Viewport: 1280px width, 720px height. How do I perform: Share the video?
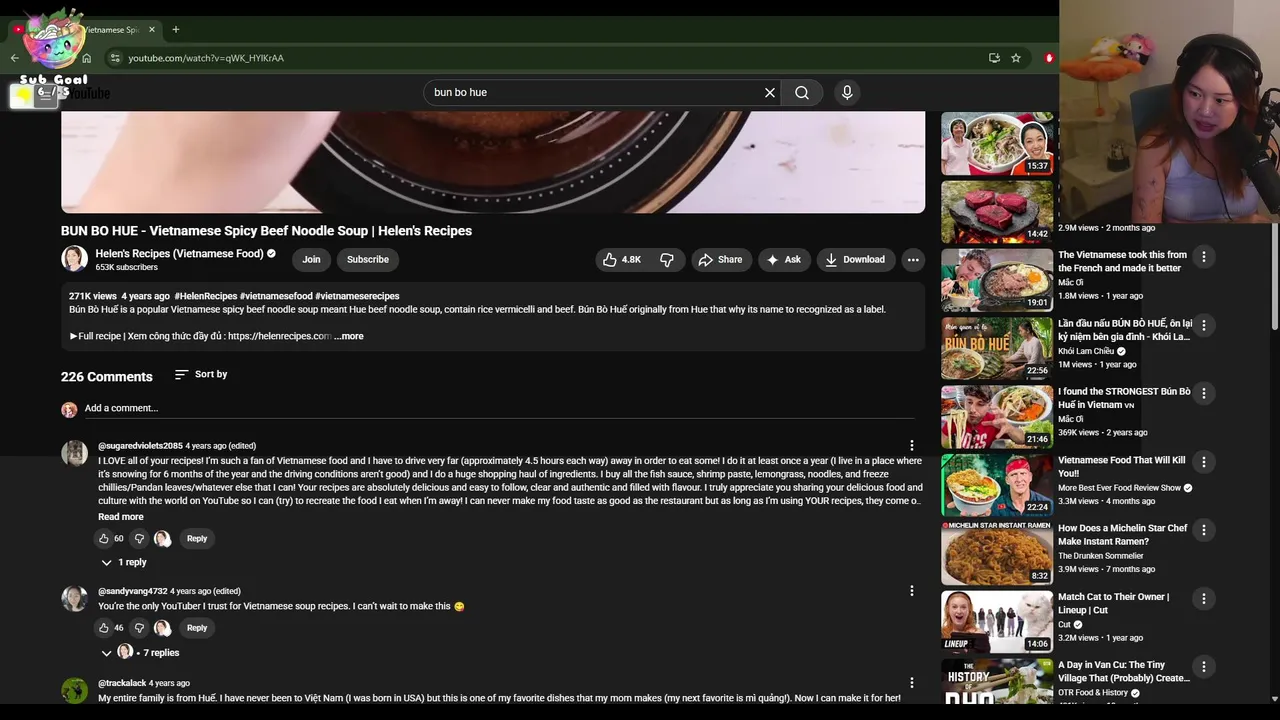720,259
